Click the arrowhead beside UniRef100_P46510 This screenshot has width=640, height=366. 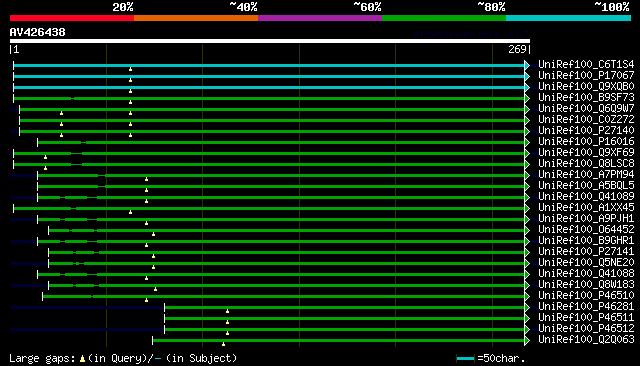click(x=527, y=296)
